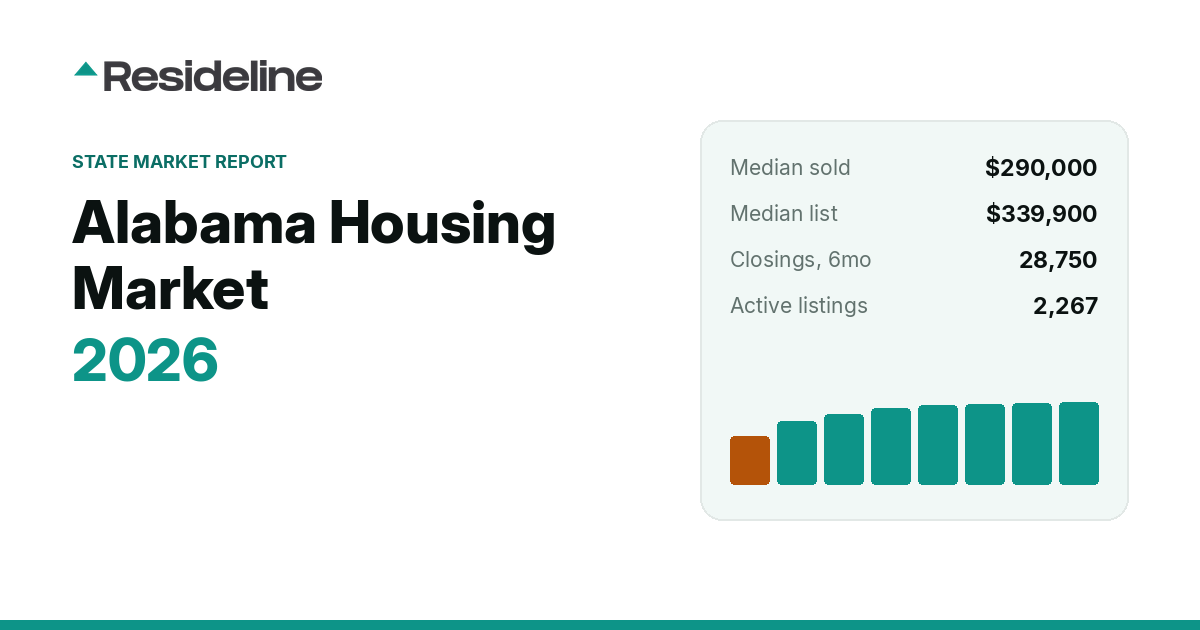Click the 28,750 closings value
1200x630 pixels.
click(x=1058, y=259)
